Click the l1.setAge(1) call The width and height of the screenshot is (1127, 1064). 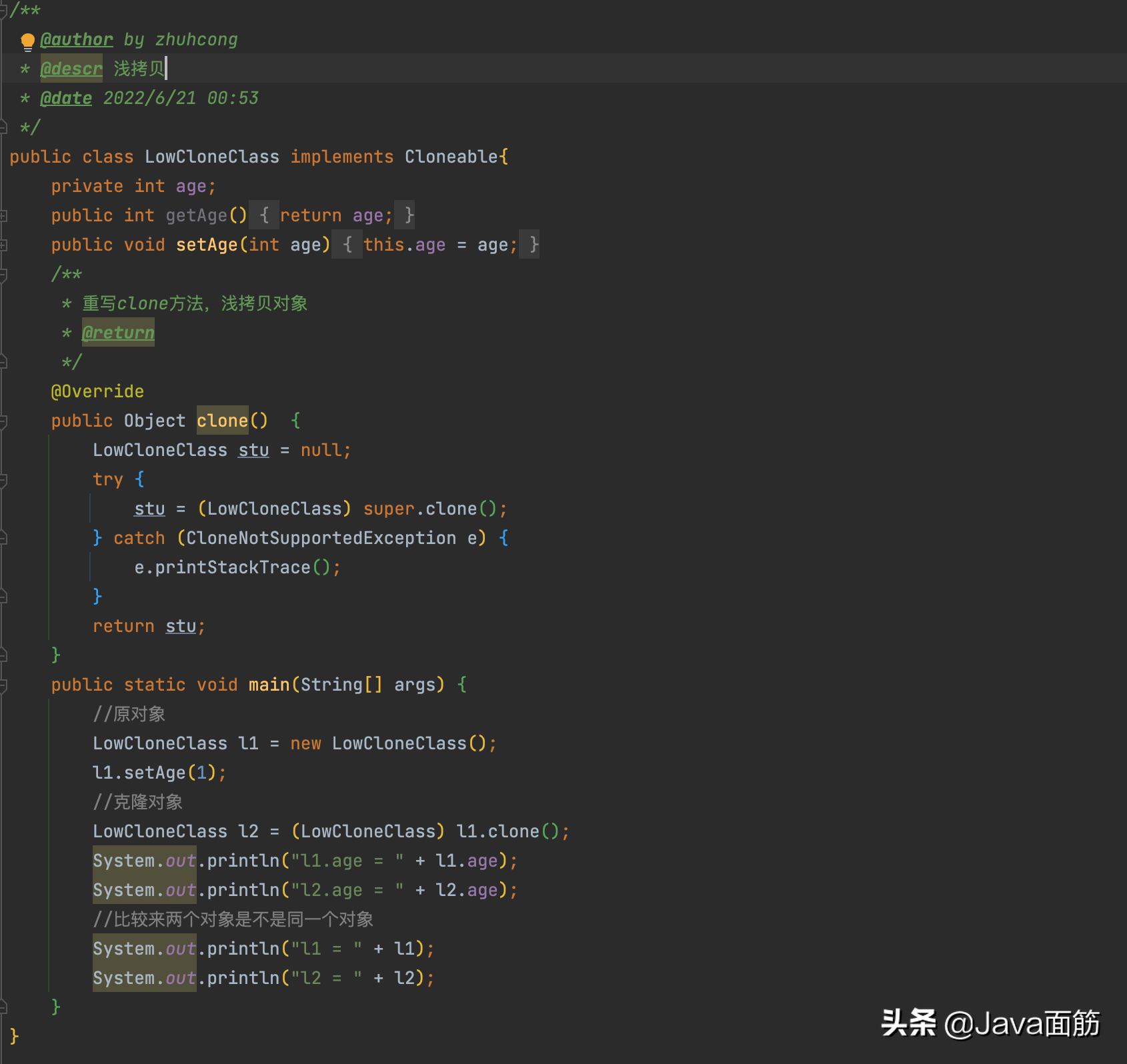click(x=155, y=773)
